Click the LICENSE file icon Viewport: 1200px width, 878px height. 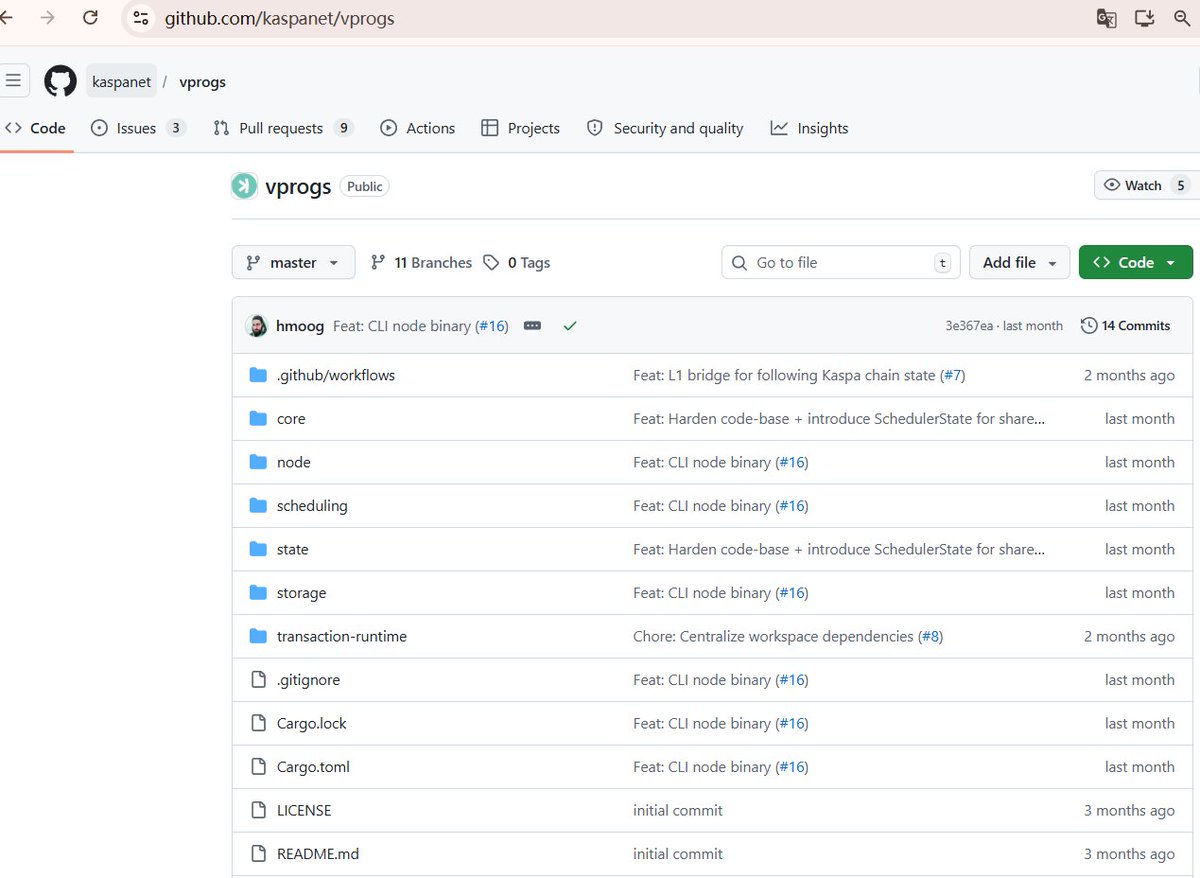point(258,810)
